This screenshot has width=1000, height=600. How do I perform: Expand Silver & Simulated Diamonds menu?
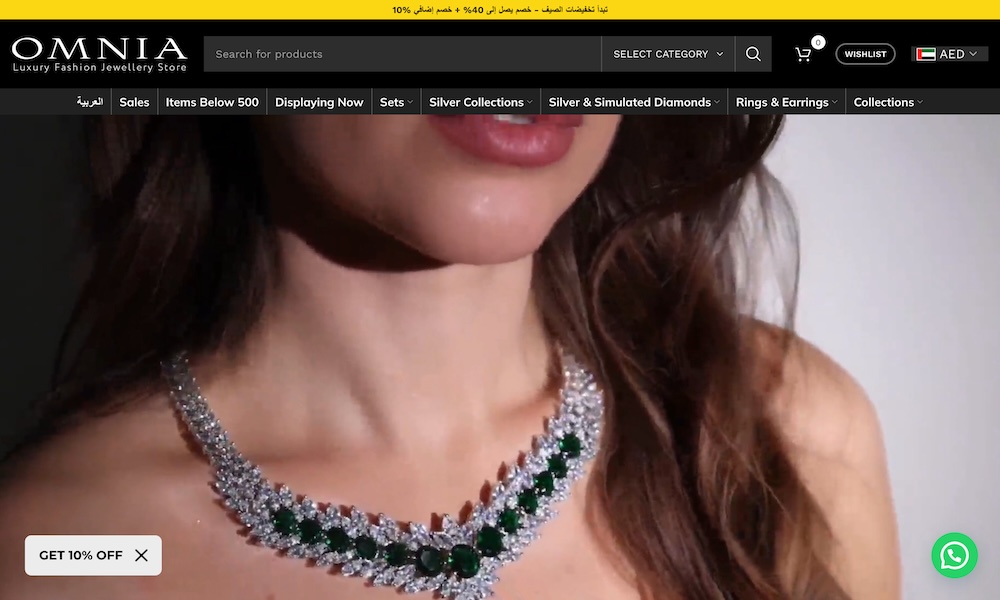pyautogui.click(x=634, y=102)
